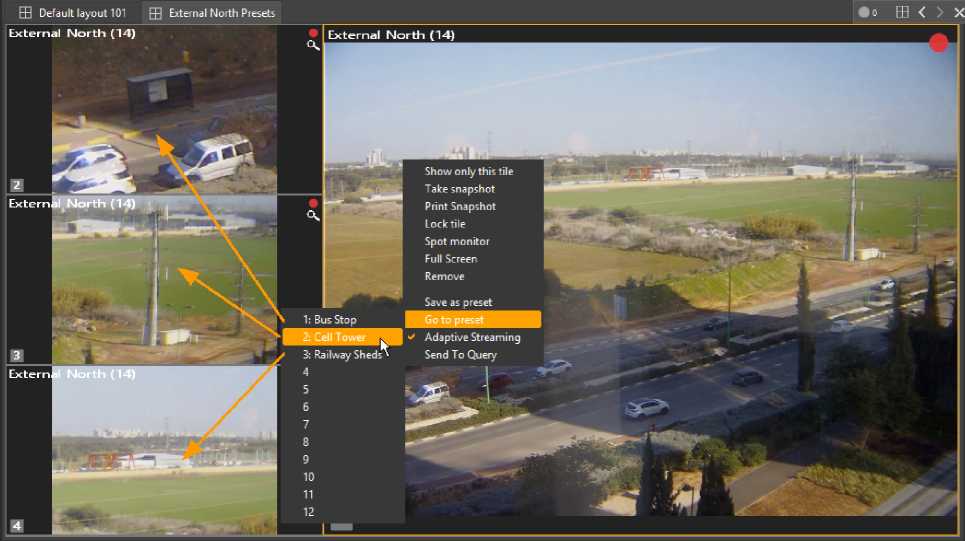
Task: Toggle the Adaptive Streaming checked option
Action: [x=472, y=337]
